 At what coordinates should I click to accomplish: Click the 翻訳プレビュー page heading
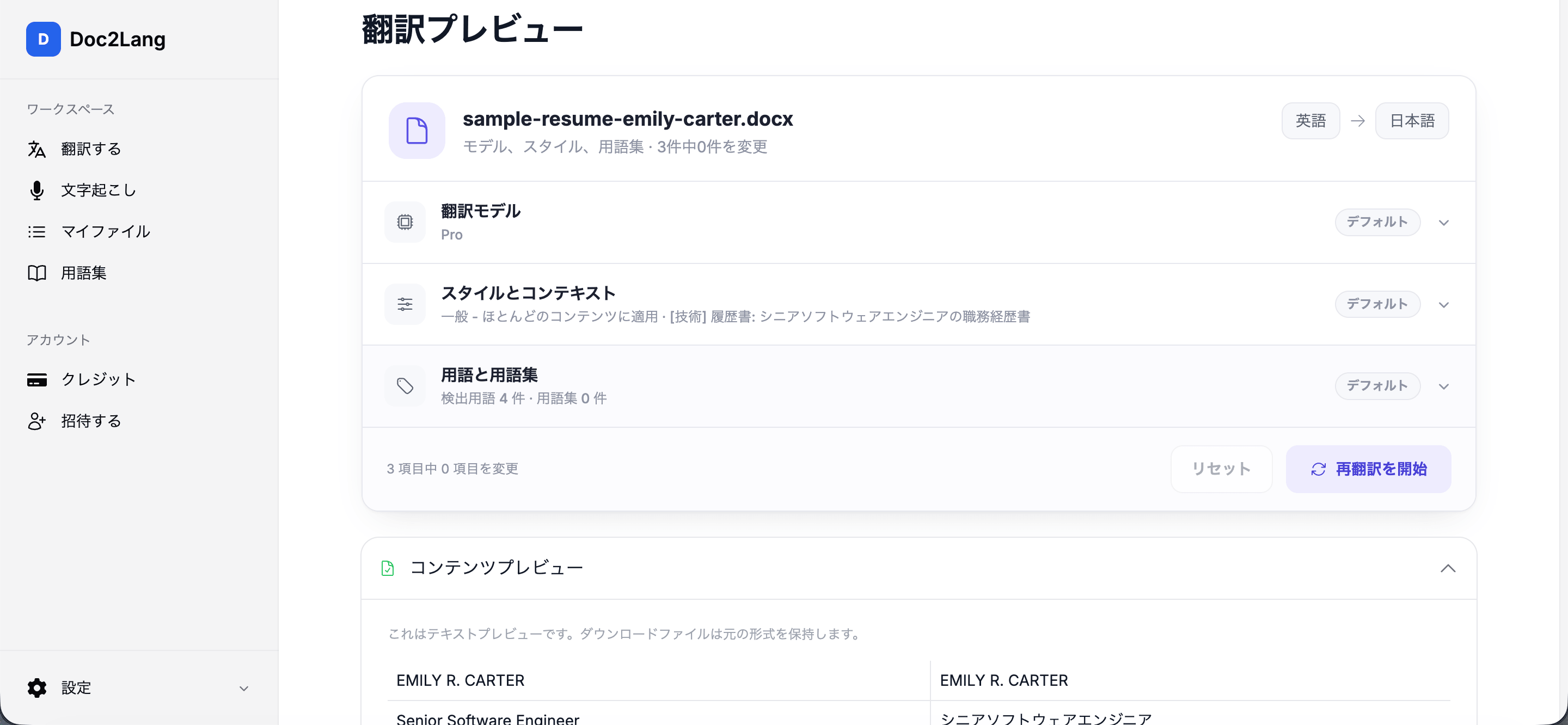click(x=473, y=29)
